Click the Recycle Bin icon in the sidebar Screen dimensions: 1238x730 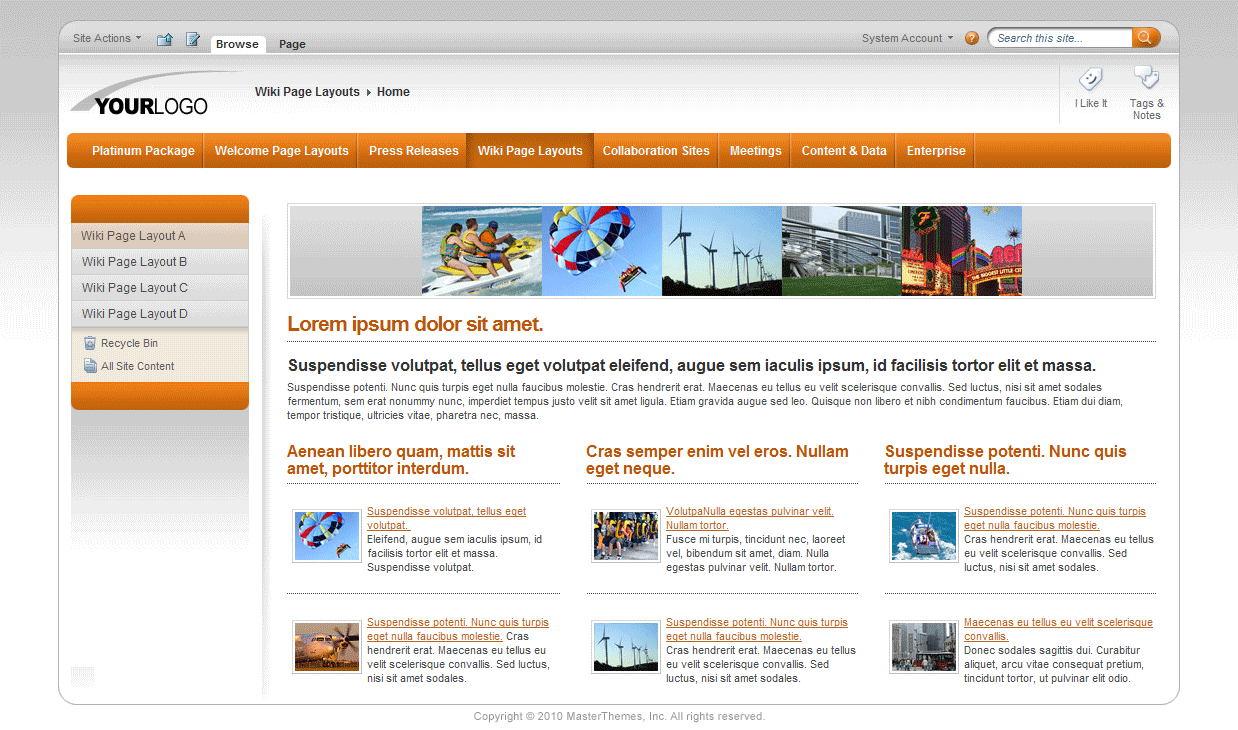[x=88, y=342]
